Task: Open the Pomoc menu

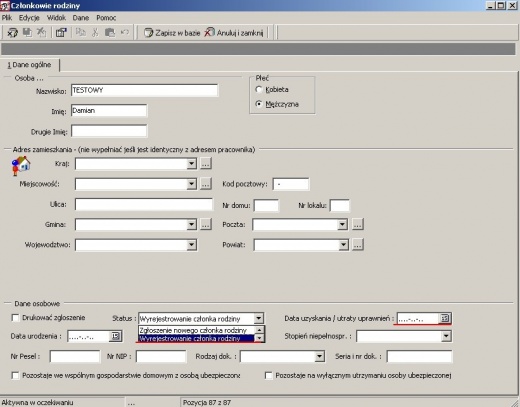Action: pos(106,18)
